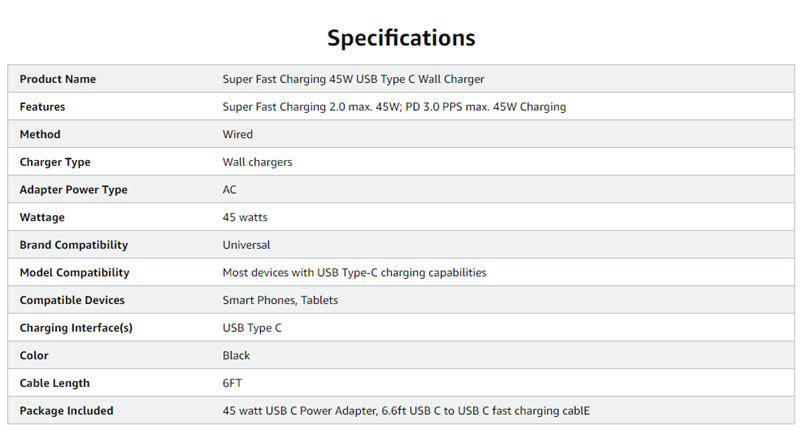
Task: Select the Product Name label
Action: click(x=58, y=79)
